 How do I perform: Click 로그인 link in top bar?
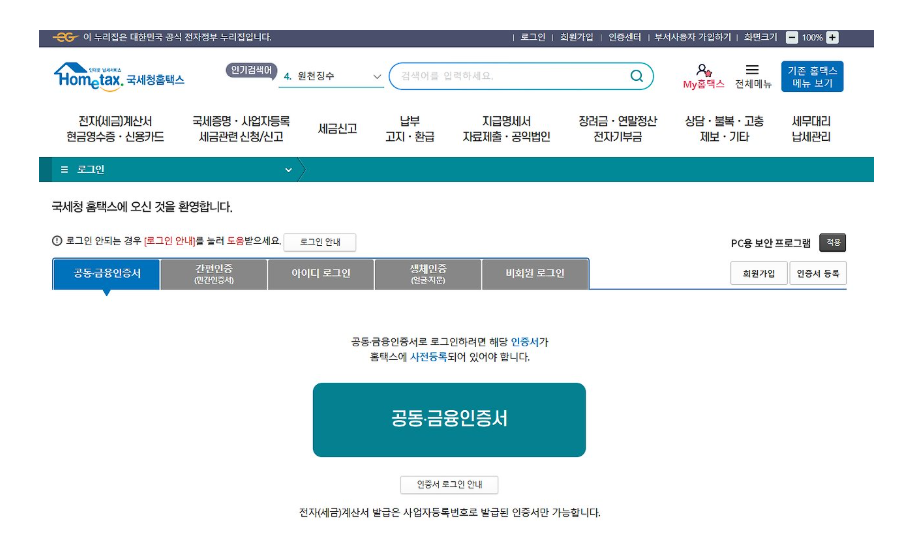[533, 38]
